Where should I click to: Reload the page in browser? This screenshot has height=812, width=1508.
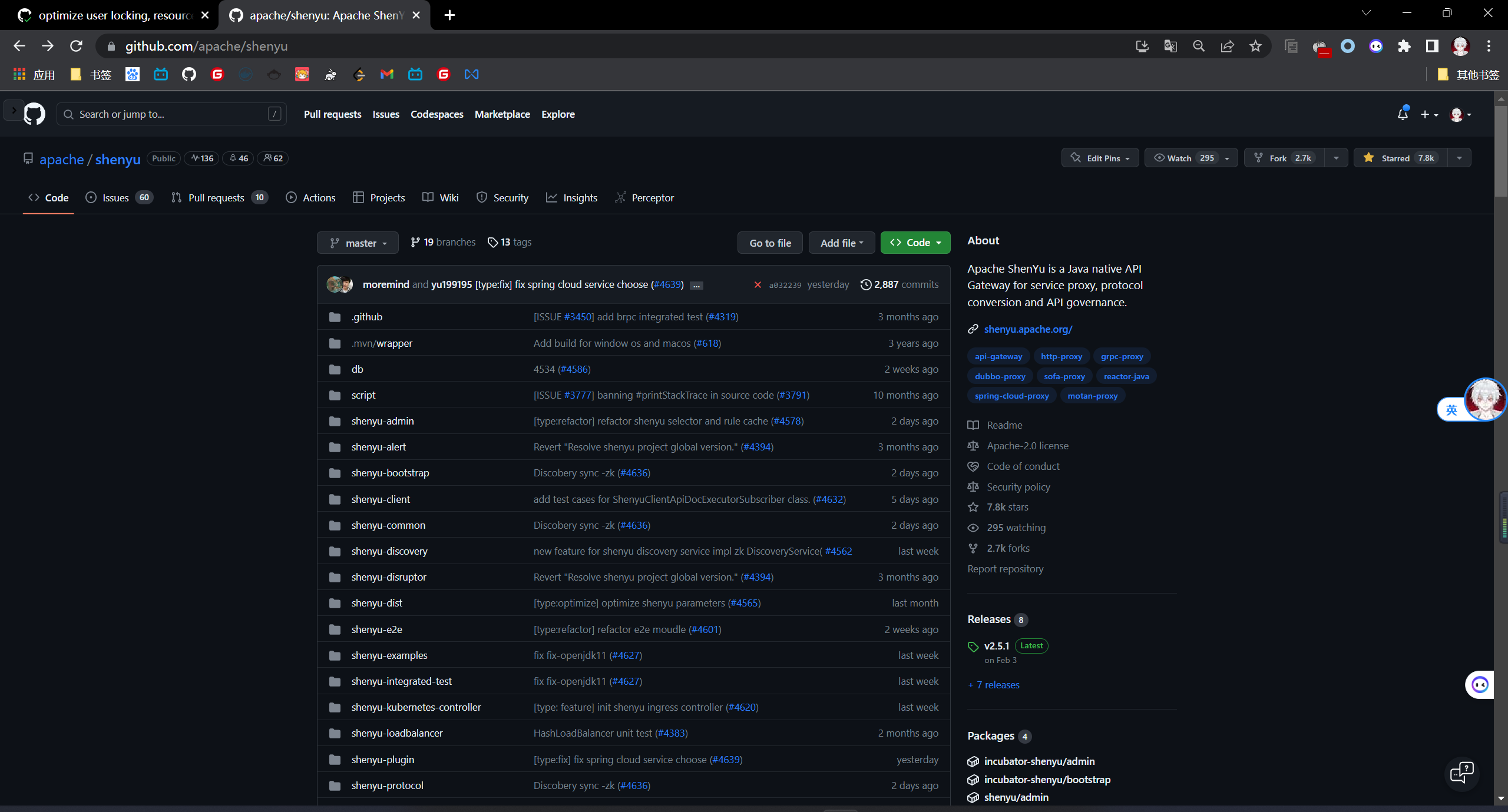click(x=76, y=46)
